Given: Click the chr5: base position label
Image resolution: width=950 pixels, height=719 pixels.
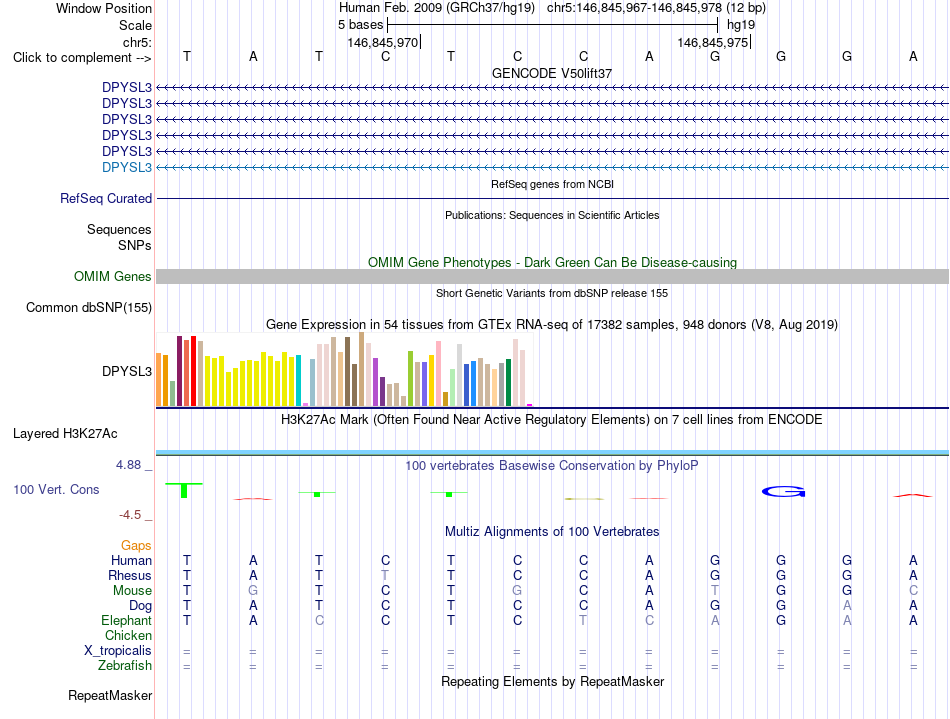Looking at the screenshot, I should [x=137, y=42].
